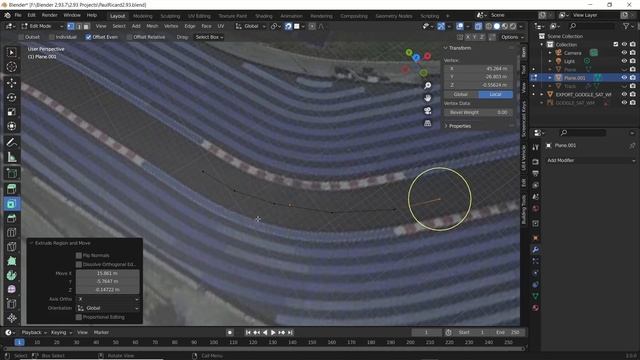Select the Cursor tool
The width and height of the screenshot is (640, 360).
(11, 67)
